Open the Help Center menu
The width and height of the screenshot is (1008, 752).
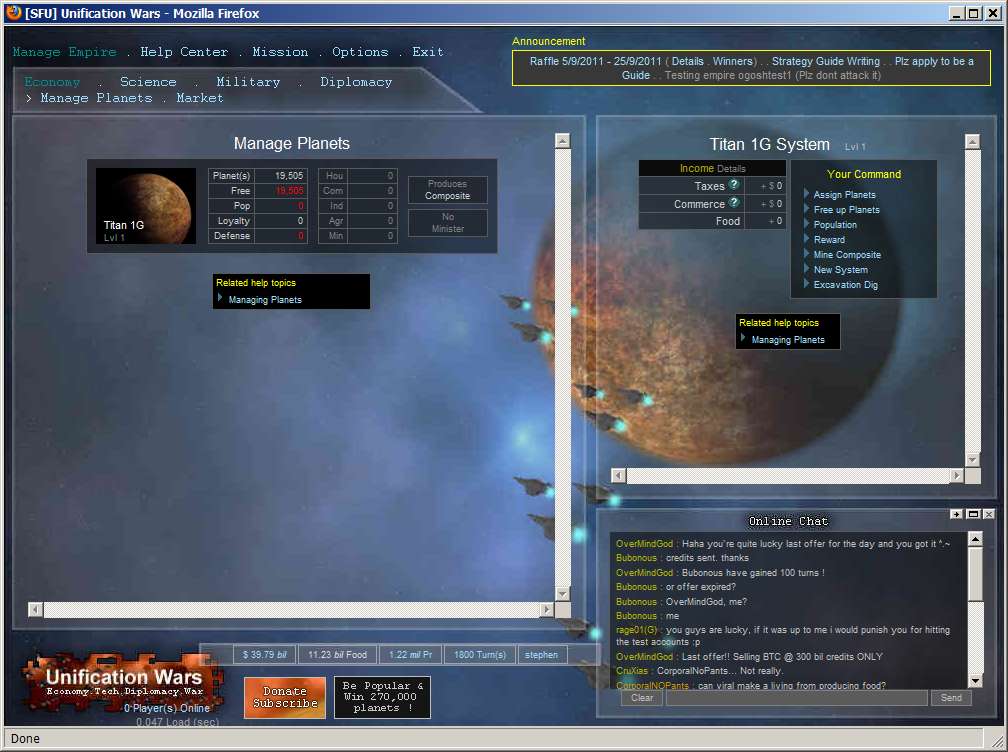pyautogui.click(x=184, y=52)
